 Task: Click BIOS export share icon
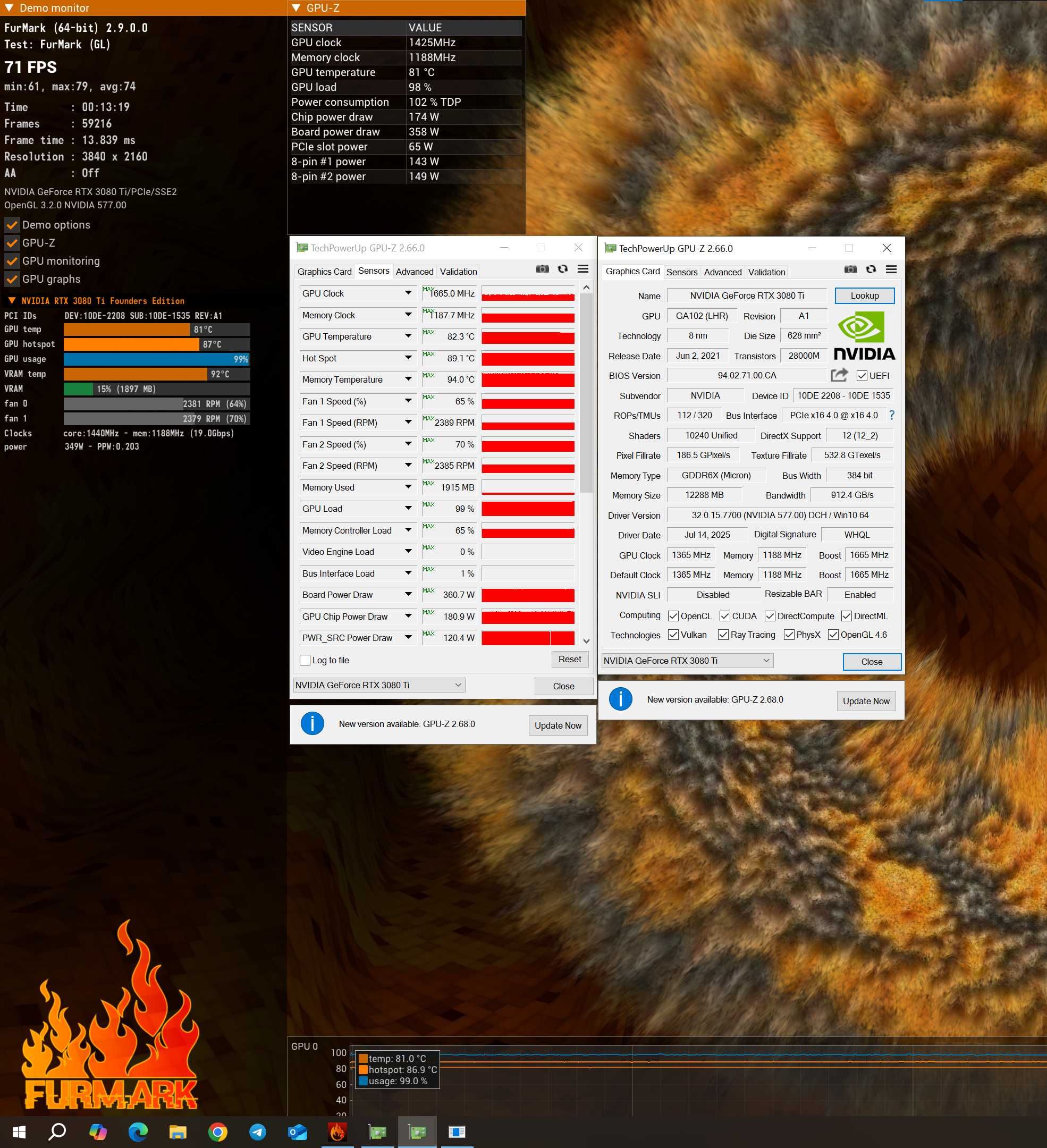point(839,375)
